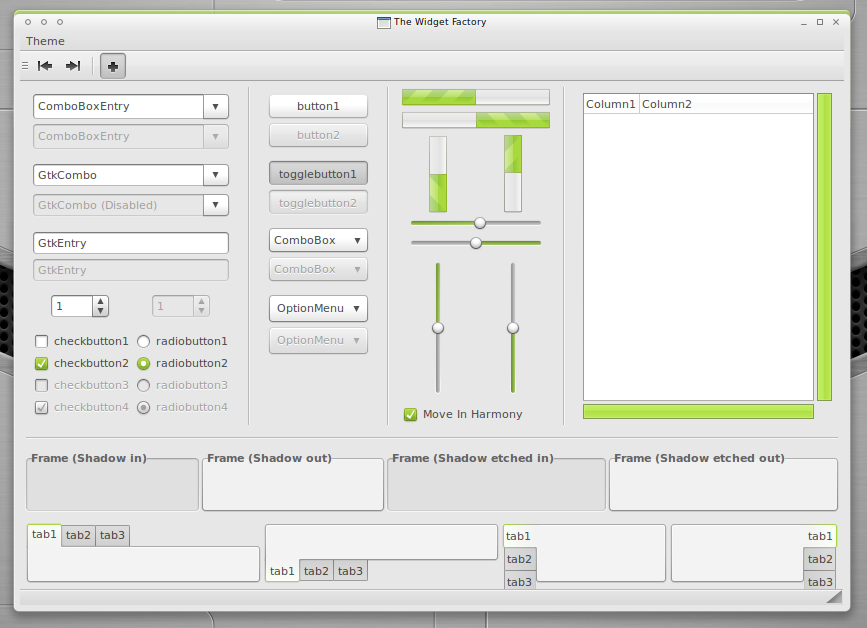Expand the GtkCombo dropdown arrow
The height and width of the screenshot is (628, 867).
click(216, 175)
